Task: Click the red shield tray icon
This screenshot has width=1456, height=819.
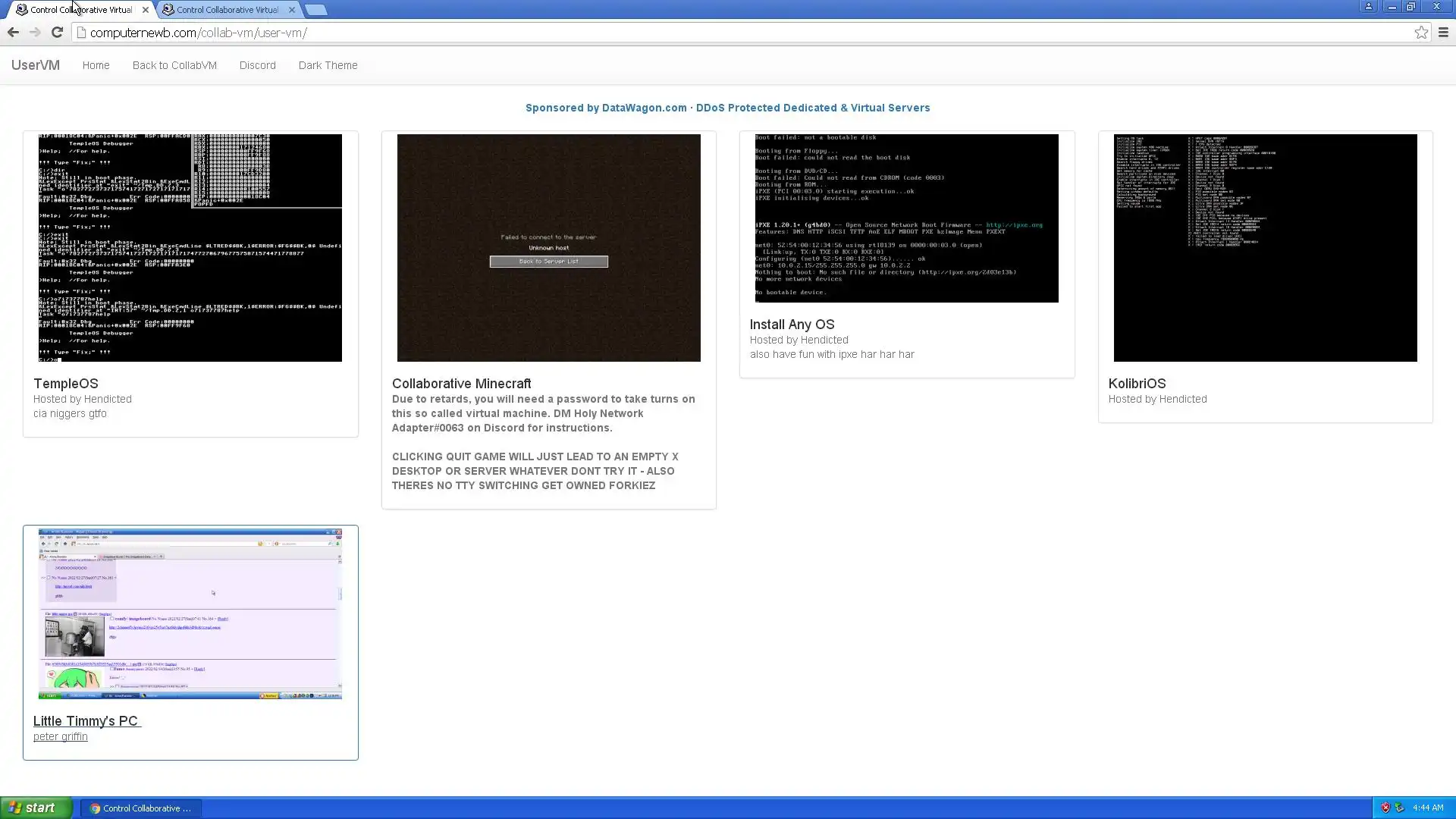Action: pyautogui.click(x=1385, y=808)
